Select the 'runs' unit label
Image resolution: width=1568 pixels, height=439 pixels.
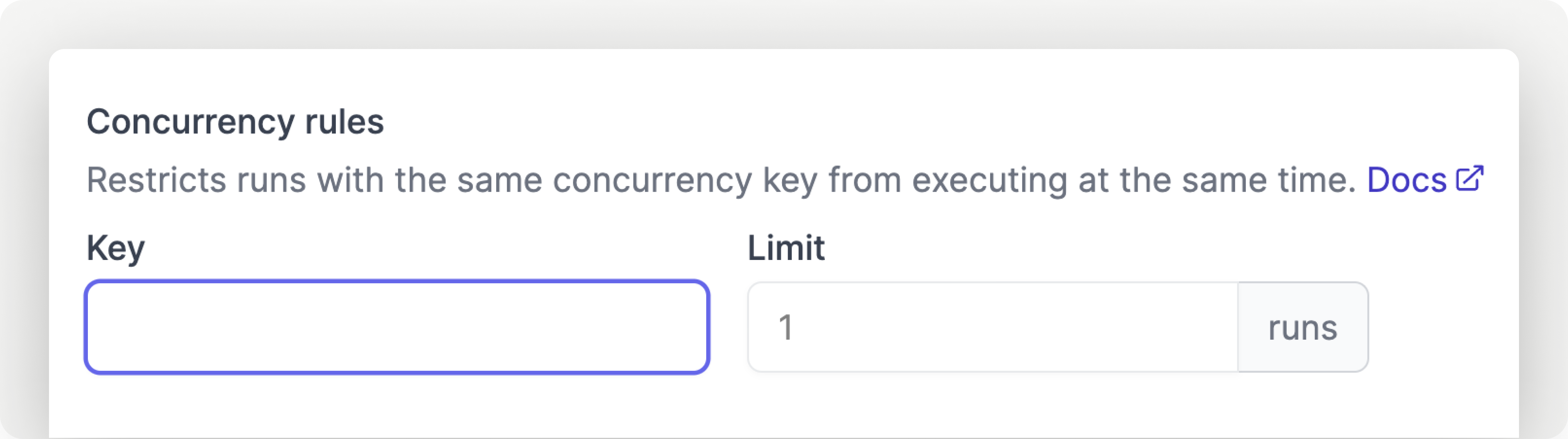pyautogui.click(x=1303, y=328)
